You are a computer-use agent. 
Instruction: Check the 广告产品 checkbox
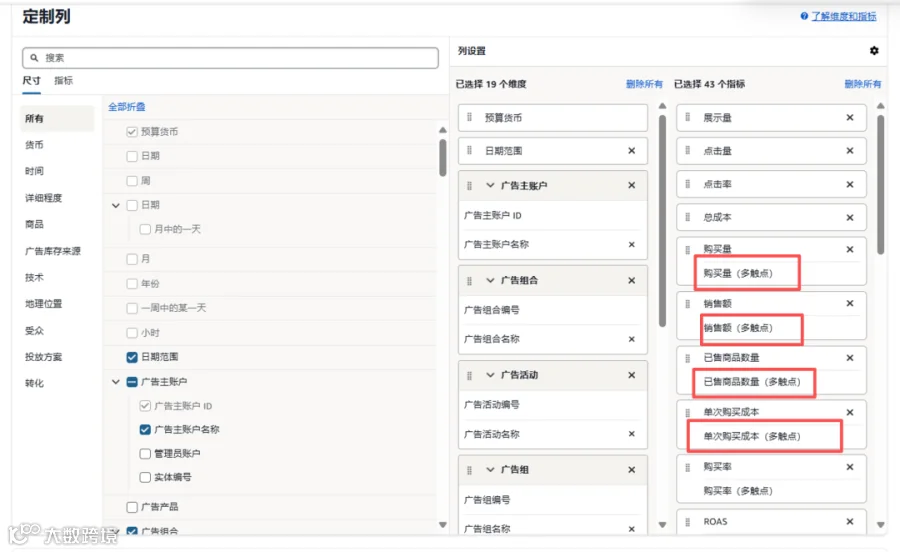132,507
